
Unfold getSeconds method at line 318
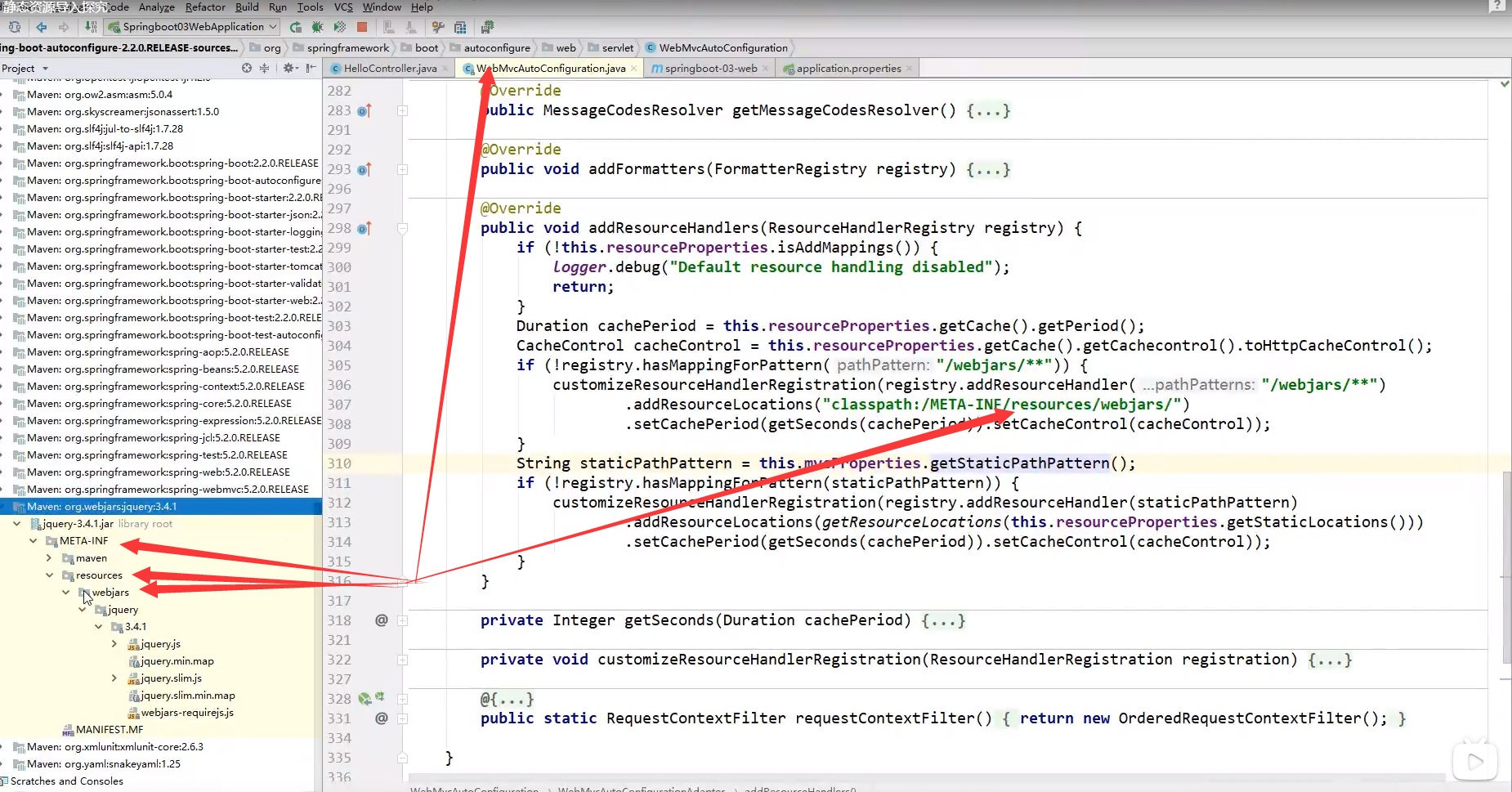coord(402,620)
